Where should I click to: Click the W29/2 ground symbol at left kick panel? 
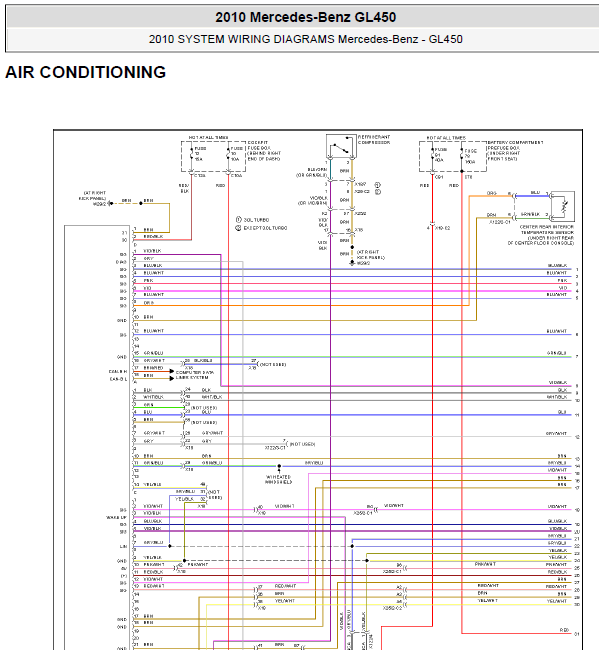111,203
